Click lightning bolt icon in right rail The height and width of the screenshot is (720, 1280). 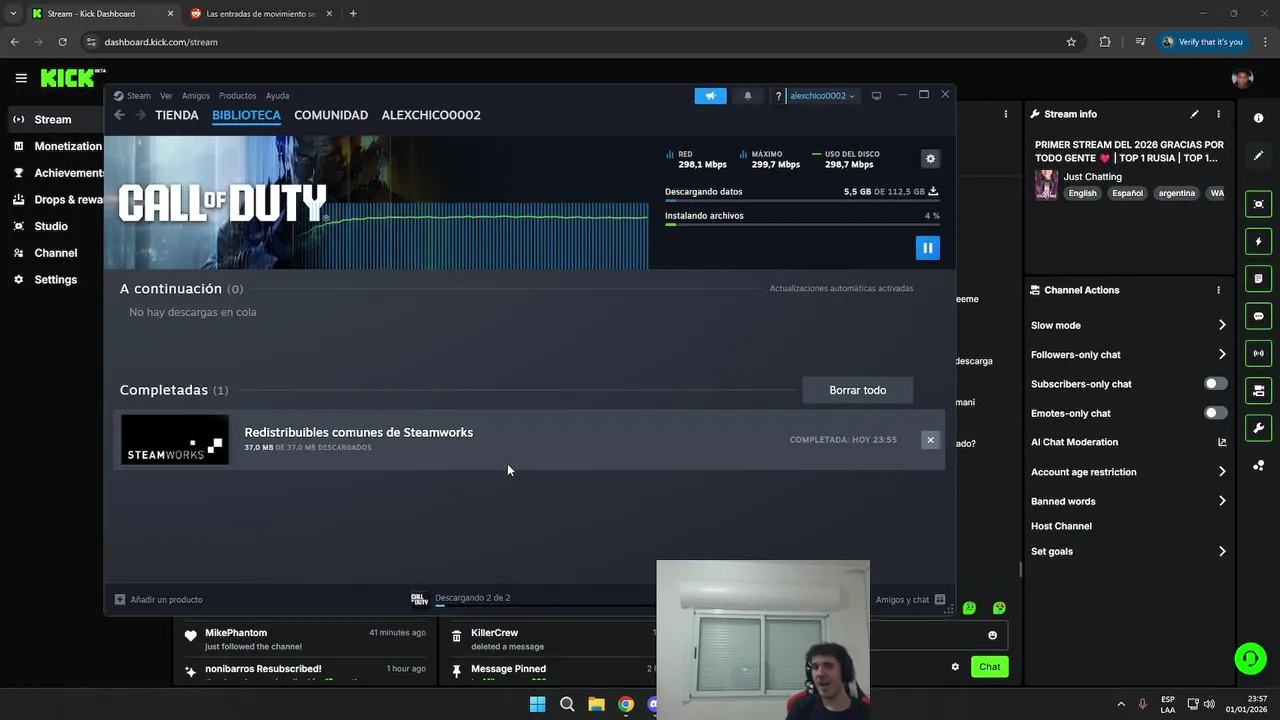(x=1258, y=241)
